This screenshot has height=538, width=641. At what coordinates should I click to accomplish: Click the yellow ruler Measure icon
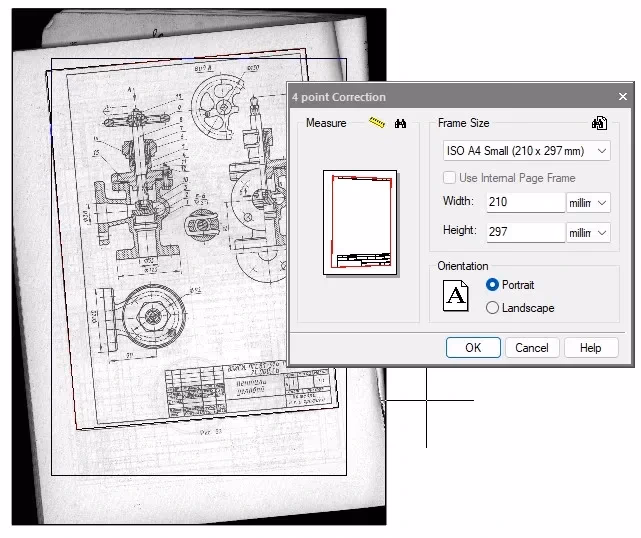pyautogui.click(x=377, y=122)
